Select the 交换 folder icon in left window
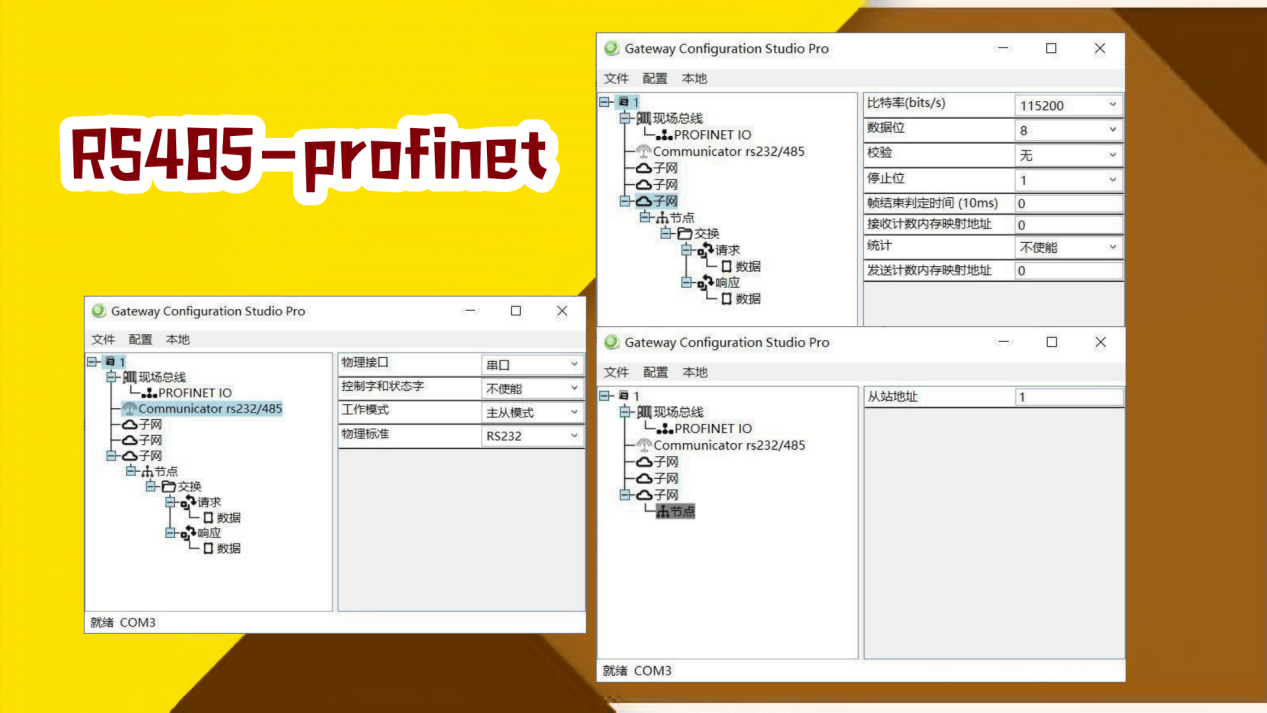 tap(168, 487)
